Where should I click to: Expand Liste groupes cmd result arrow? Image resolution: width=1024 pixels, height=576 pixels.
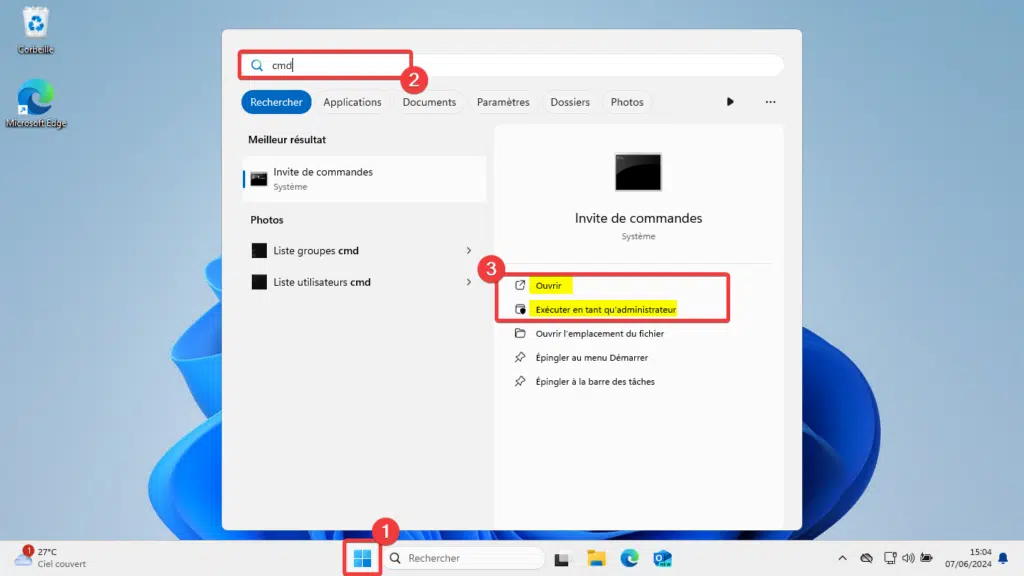[x=469, y=250]
